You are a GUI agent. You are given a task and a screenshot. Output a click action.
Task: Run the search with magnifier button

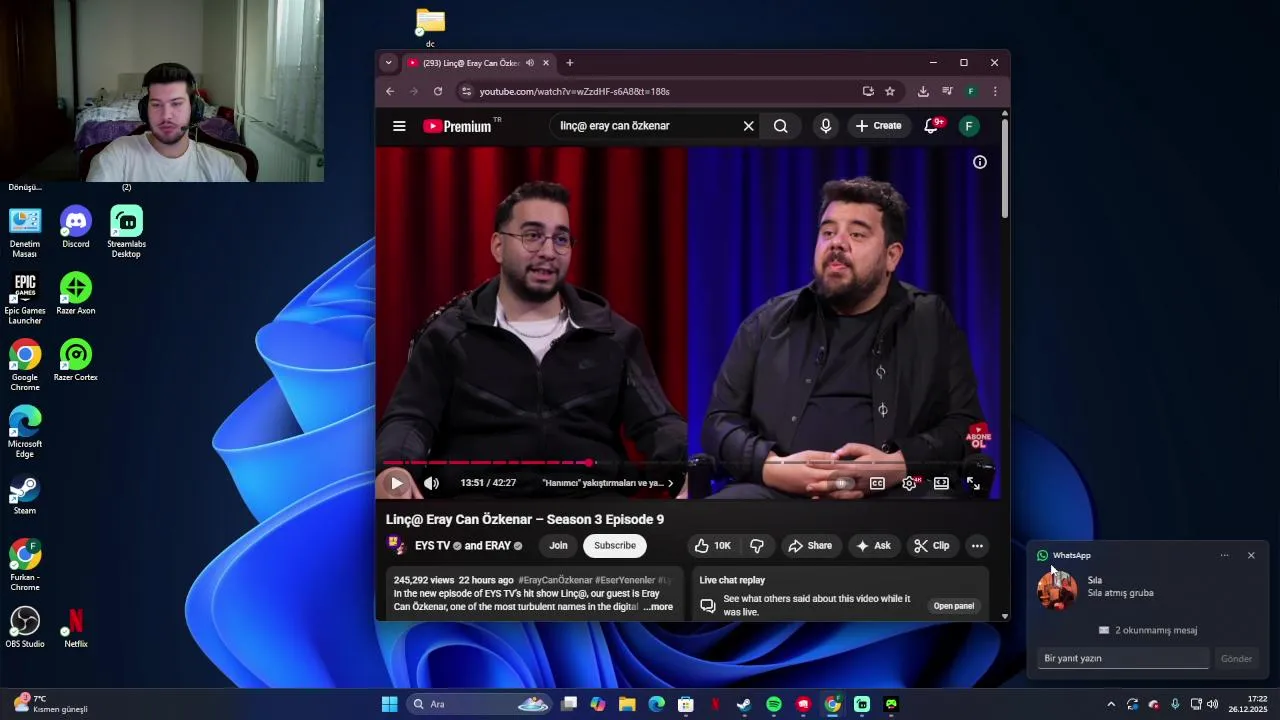(781, 126)
